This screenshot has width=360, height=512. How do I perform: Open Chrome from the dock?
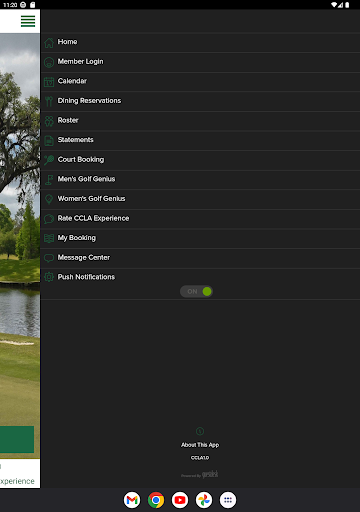[156, 500]
